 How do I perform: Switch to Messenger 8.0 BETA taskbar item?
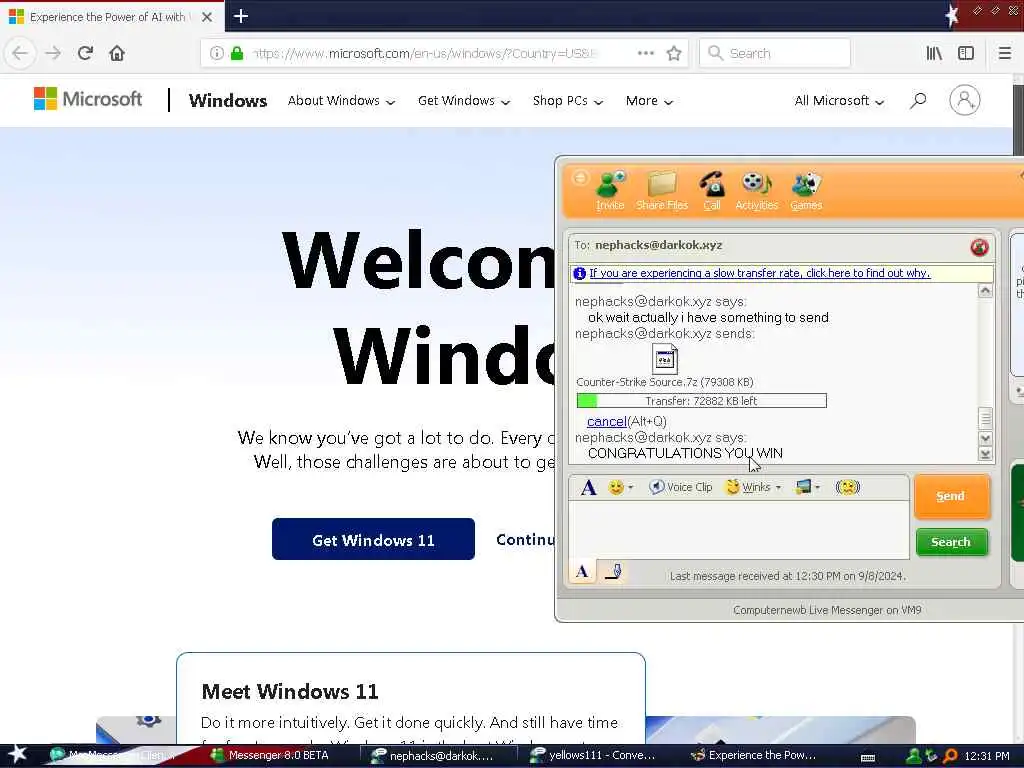point(271,755)
